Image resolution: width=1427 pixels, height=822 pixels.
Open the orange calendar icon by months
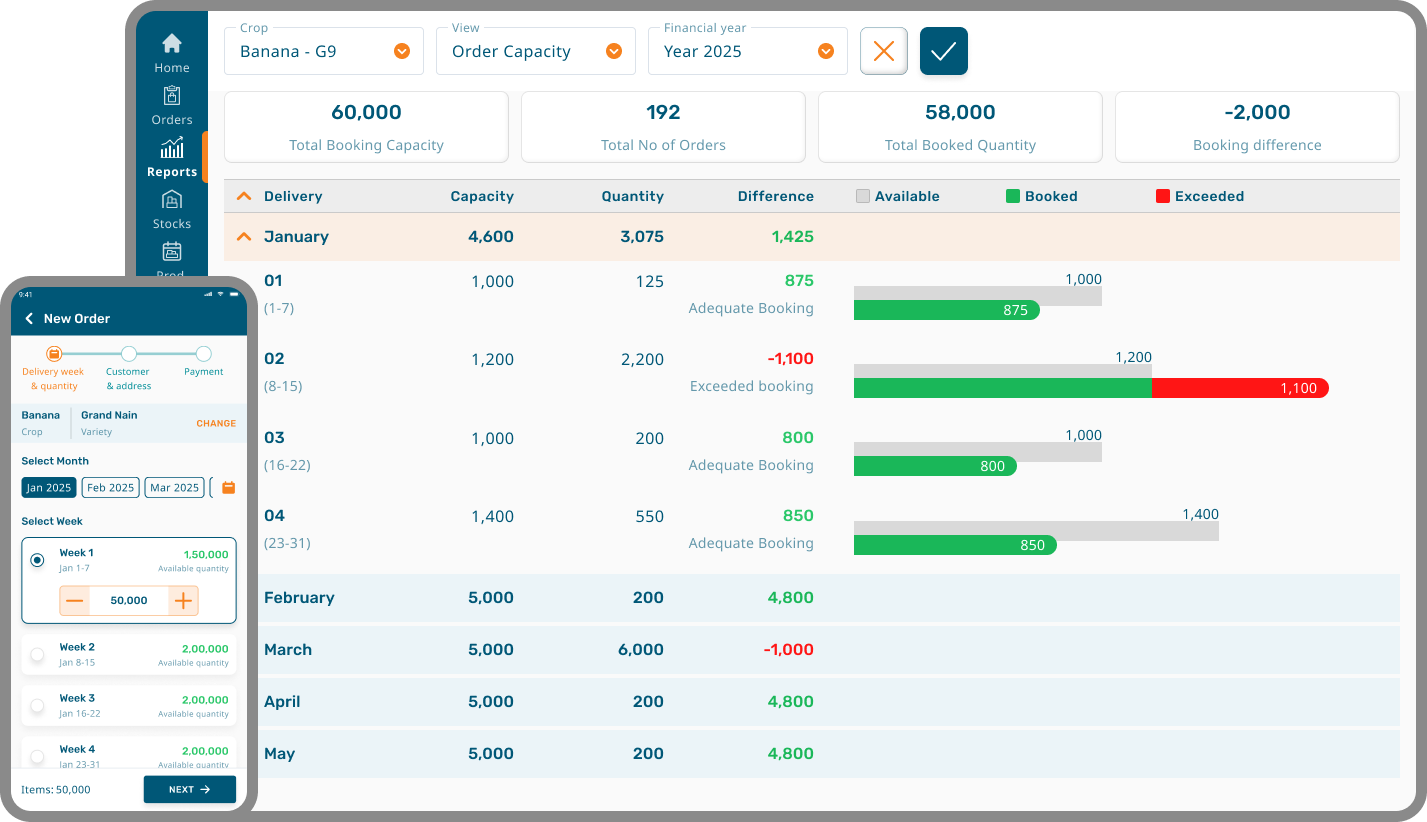click(x=228, y=488)
